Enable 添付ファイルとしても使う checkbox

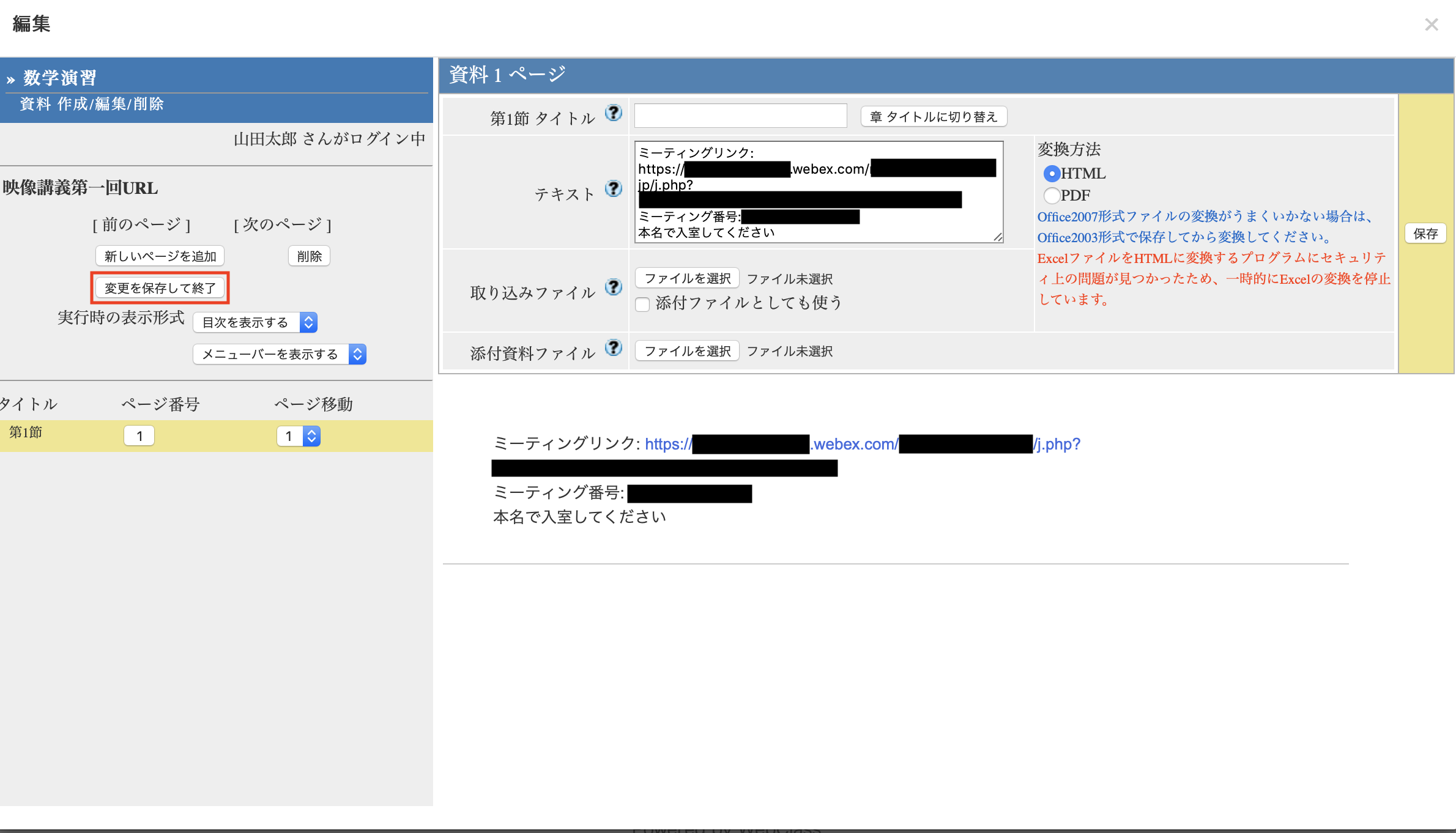(642, 304)
